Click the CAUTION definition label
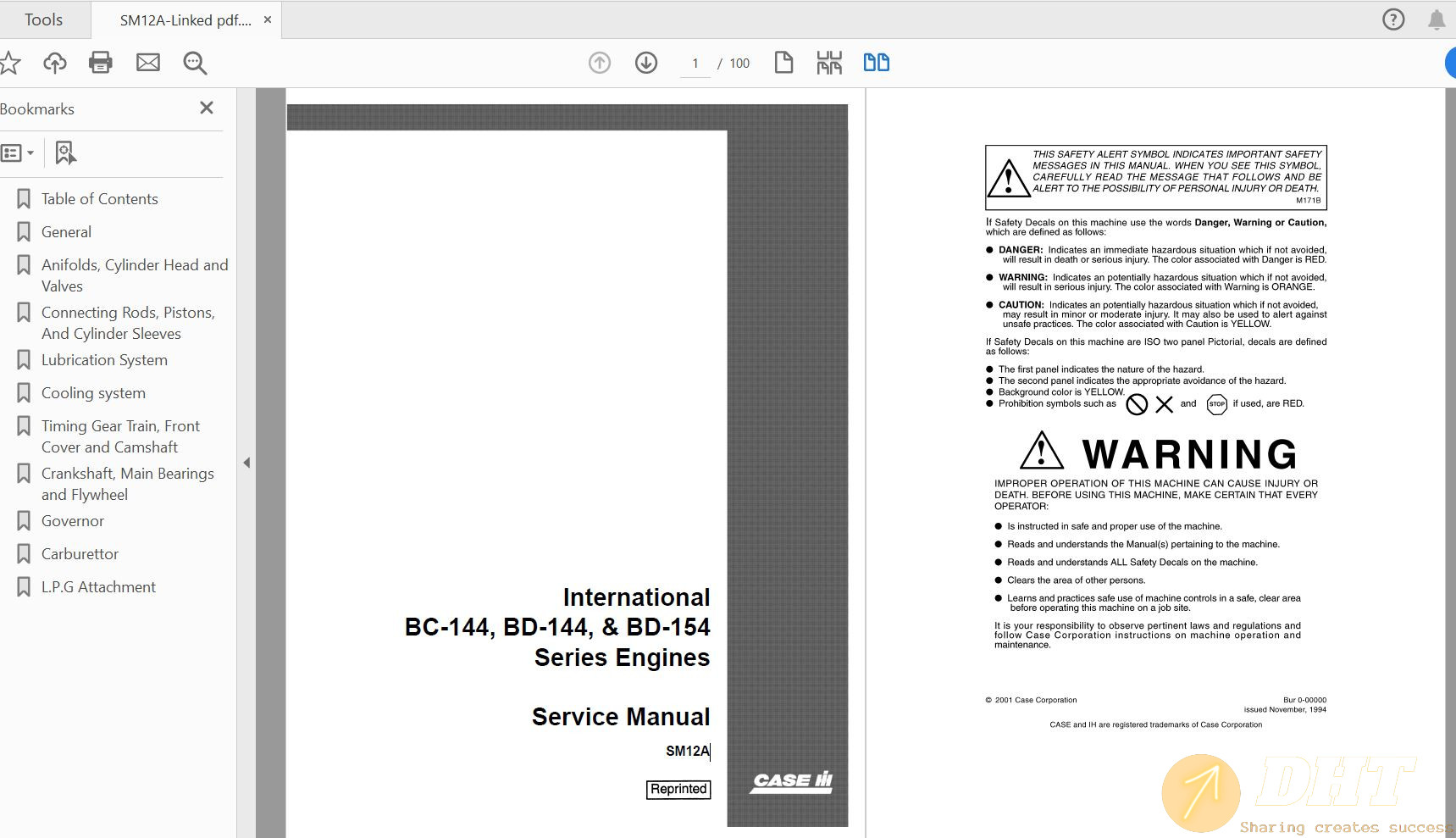The image size is (1456, 838). coord(1021,305)
